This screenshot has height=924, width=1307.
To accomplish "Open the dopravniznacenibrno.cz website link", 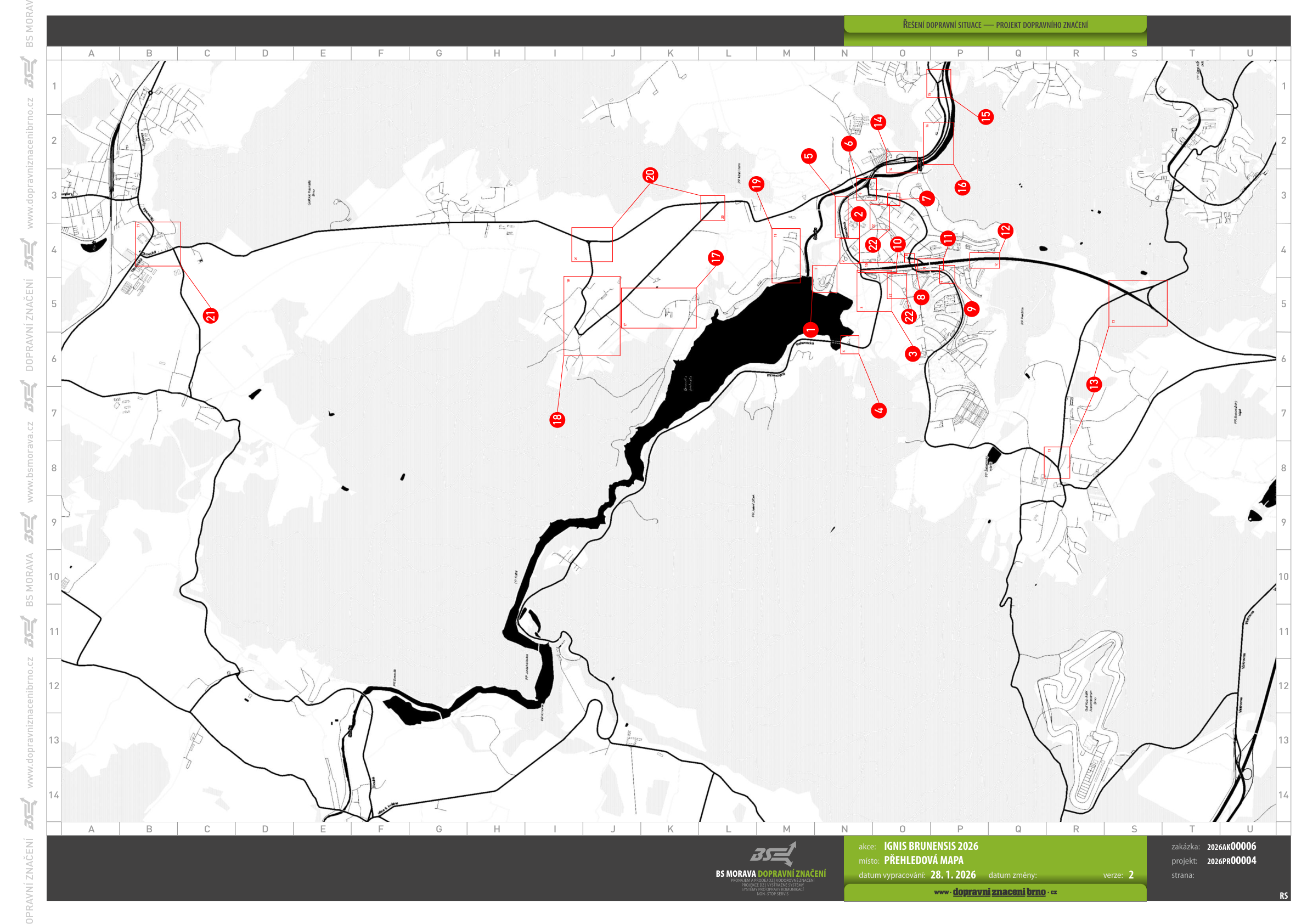I will point(995,892).
